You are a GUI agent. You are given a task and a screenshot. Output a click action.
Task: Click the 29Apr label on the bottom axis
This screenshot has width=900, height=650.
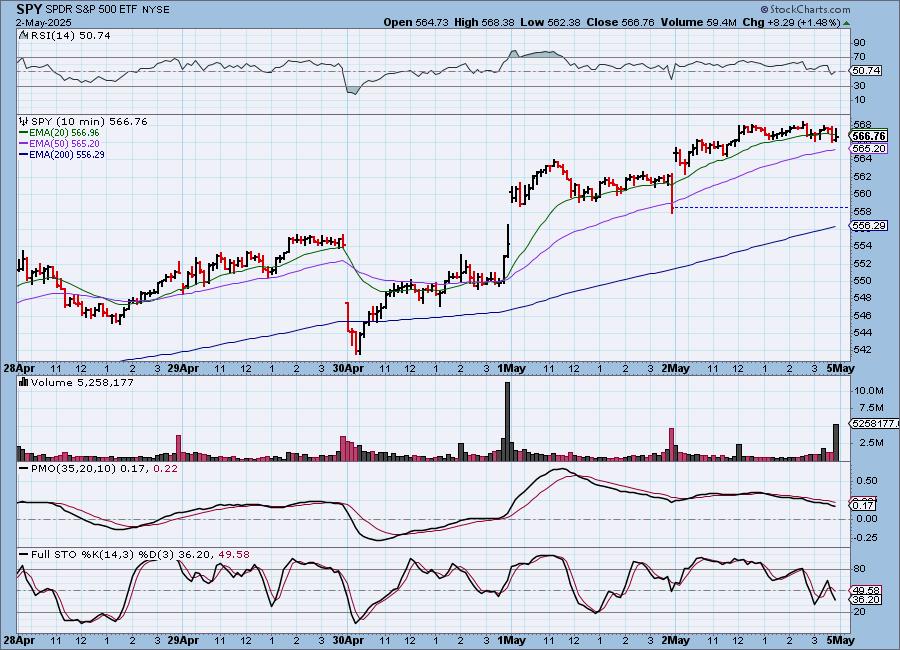click(x=183, y=640)
